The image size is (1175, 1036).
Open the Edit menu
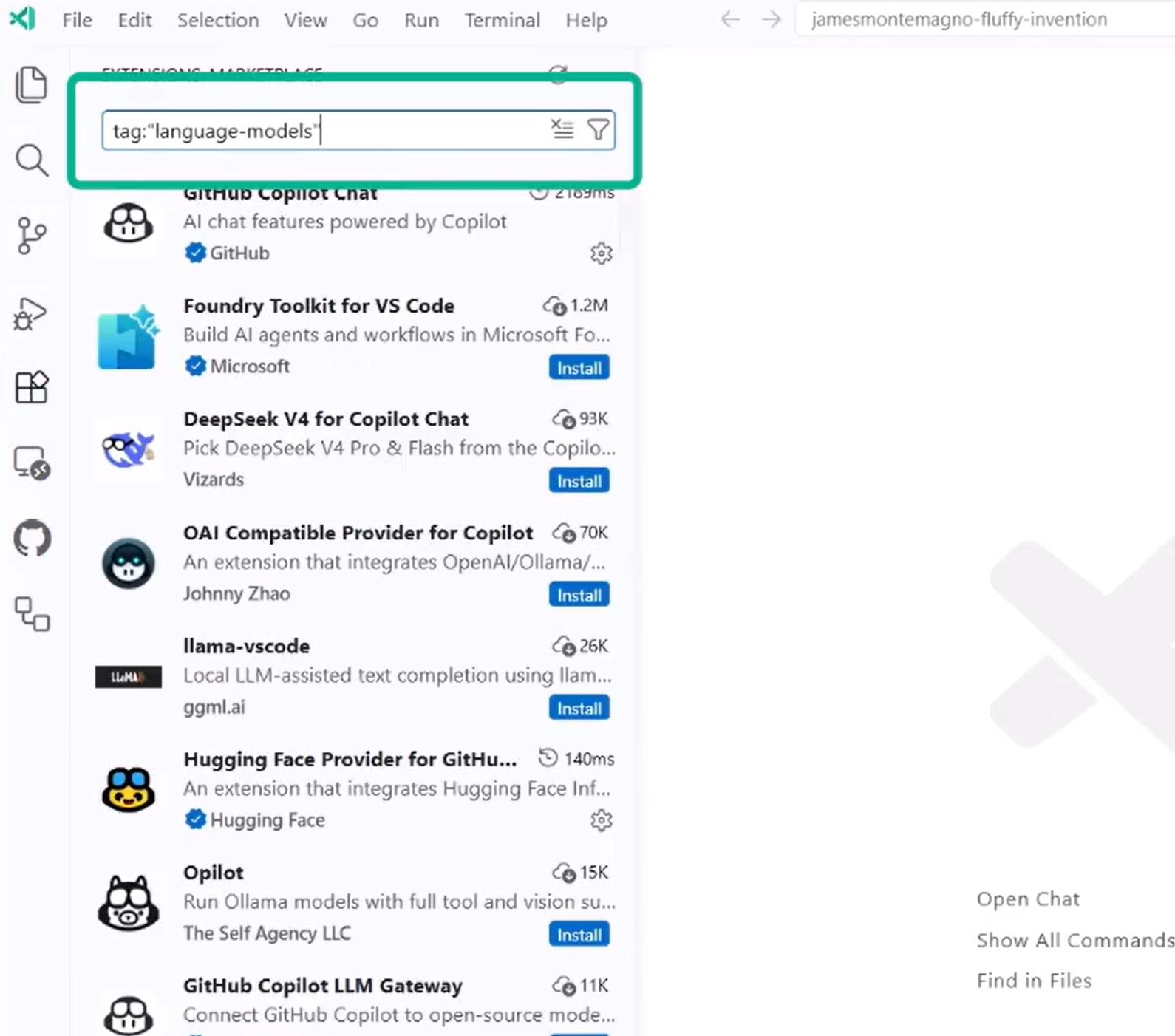134,20
